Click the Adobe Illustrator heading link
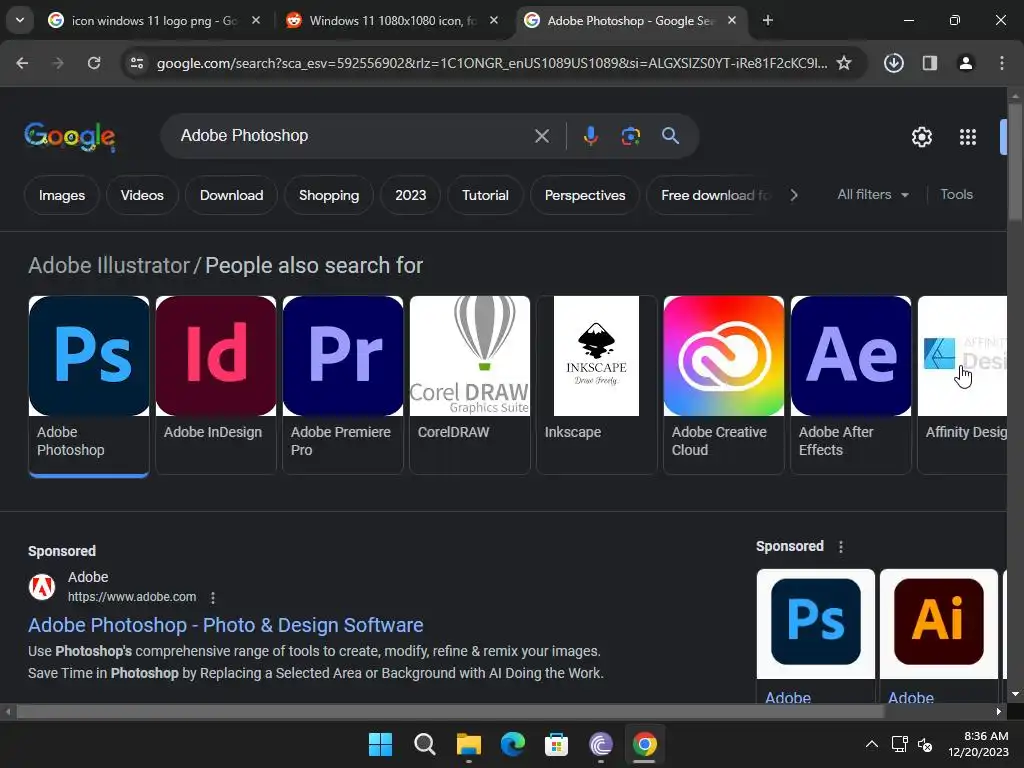The height and width of the screenshot is (768, 1024). (108, 266)
